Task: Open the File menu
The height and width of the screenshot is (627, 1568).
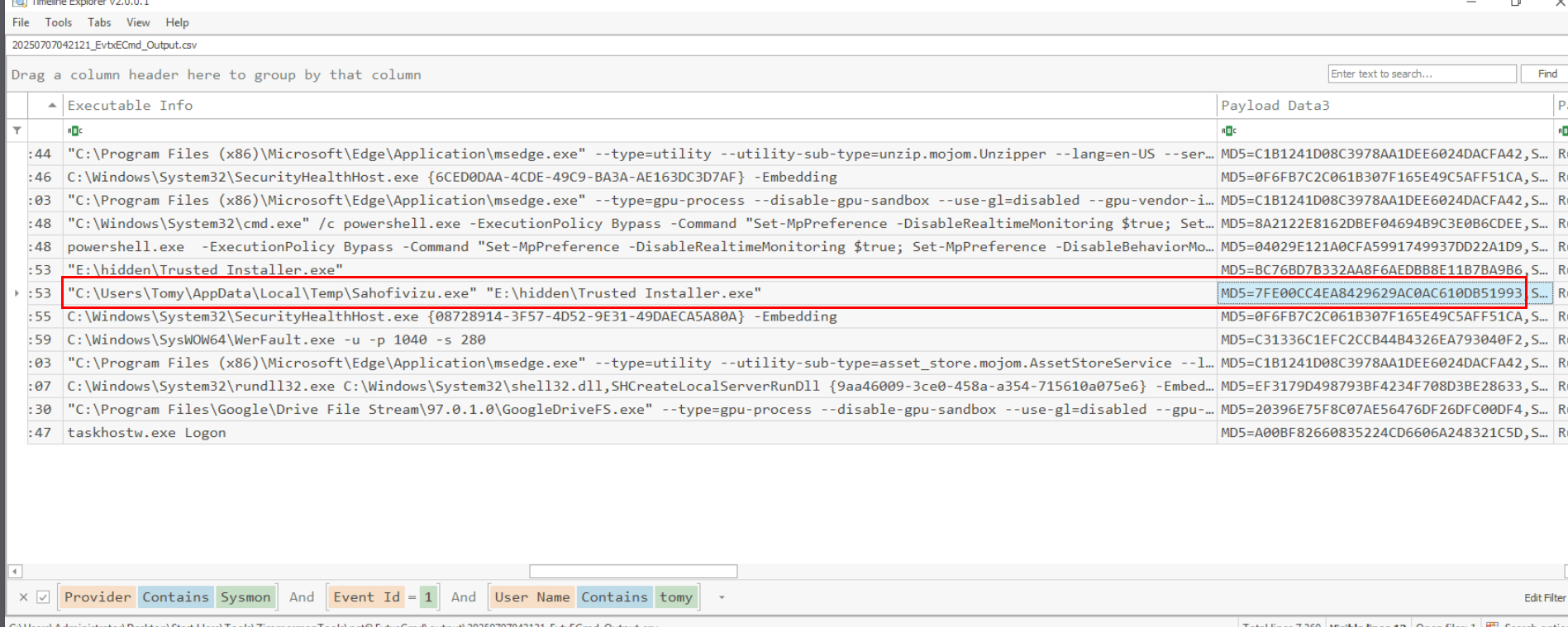Action: click(x=21, y=22)
